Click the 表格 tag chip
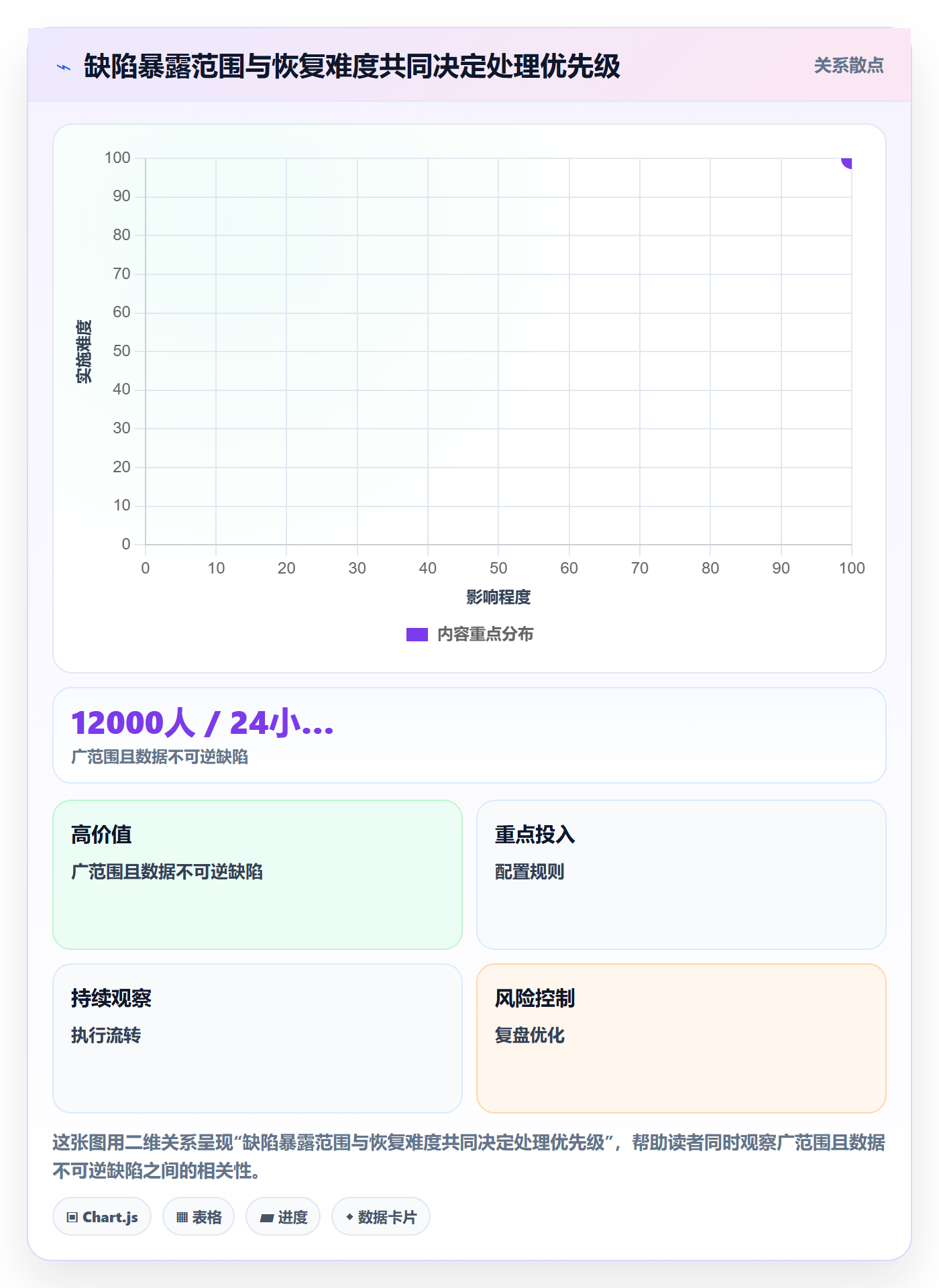This screenshot has width=939, height=1288. [x=199, y=1217]
